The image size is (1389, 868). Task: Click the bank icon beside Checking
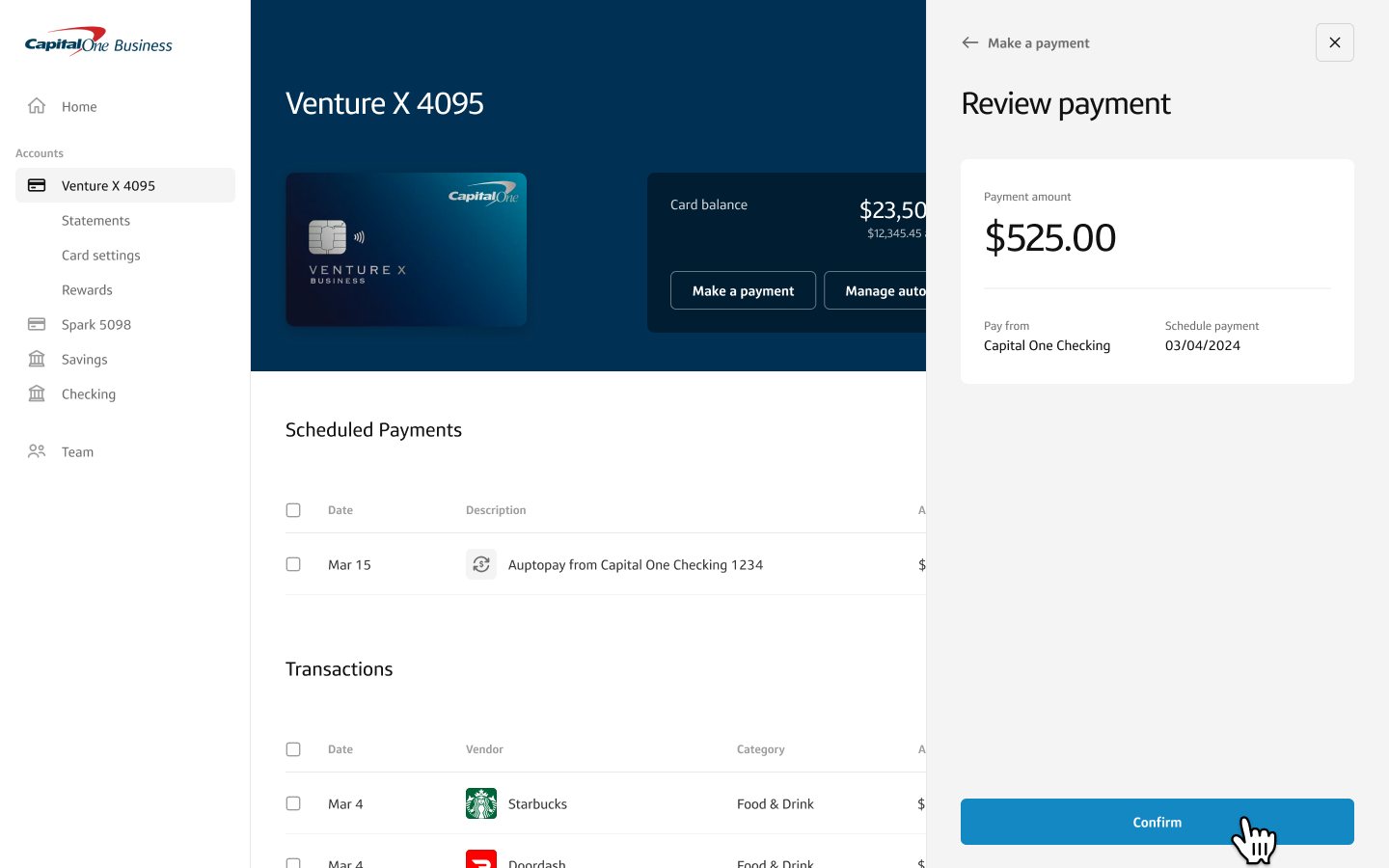point(37,393)
